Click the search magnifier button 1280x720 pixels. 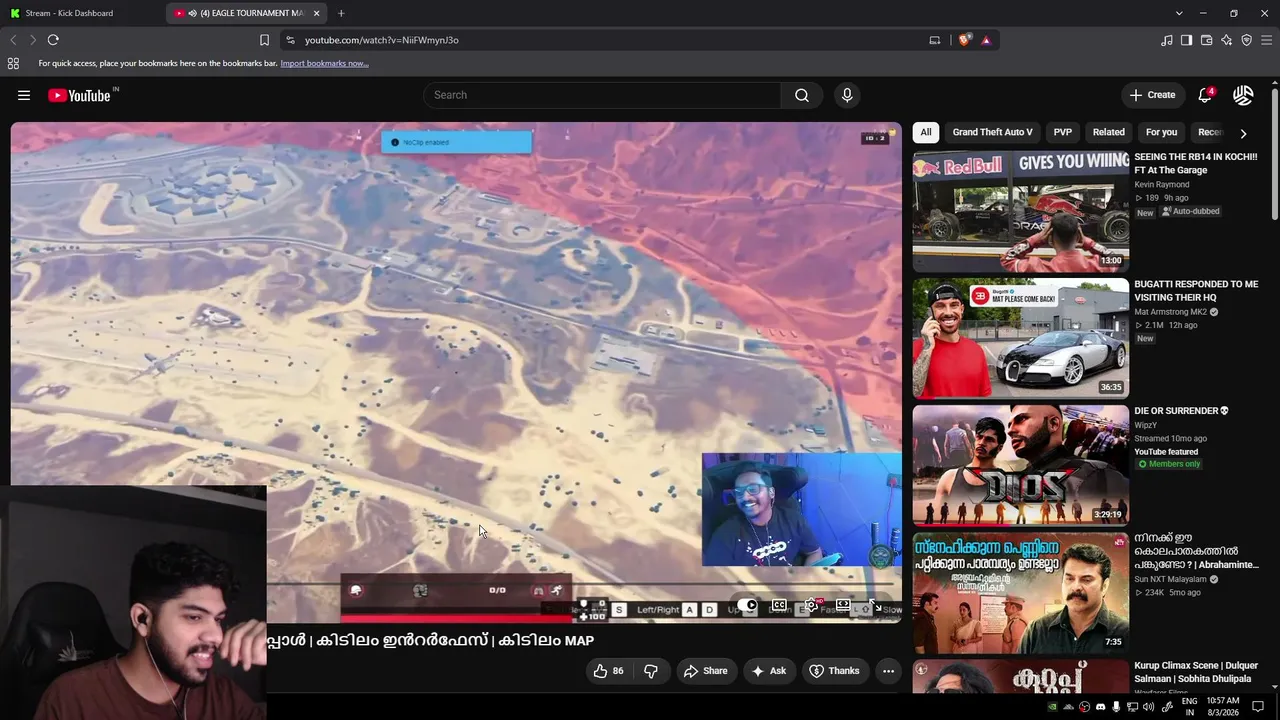click(802, 95)
